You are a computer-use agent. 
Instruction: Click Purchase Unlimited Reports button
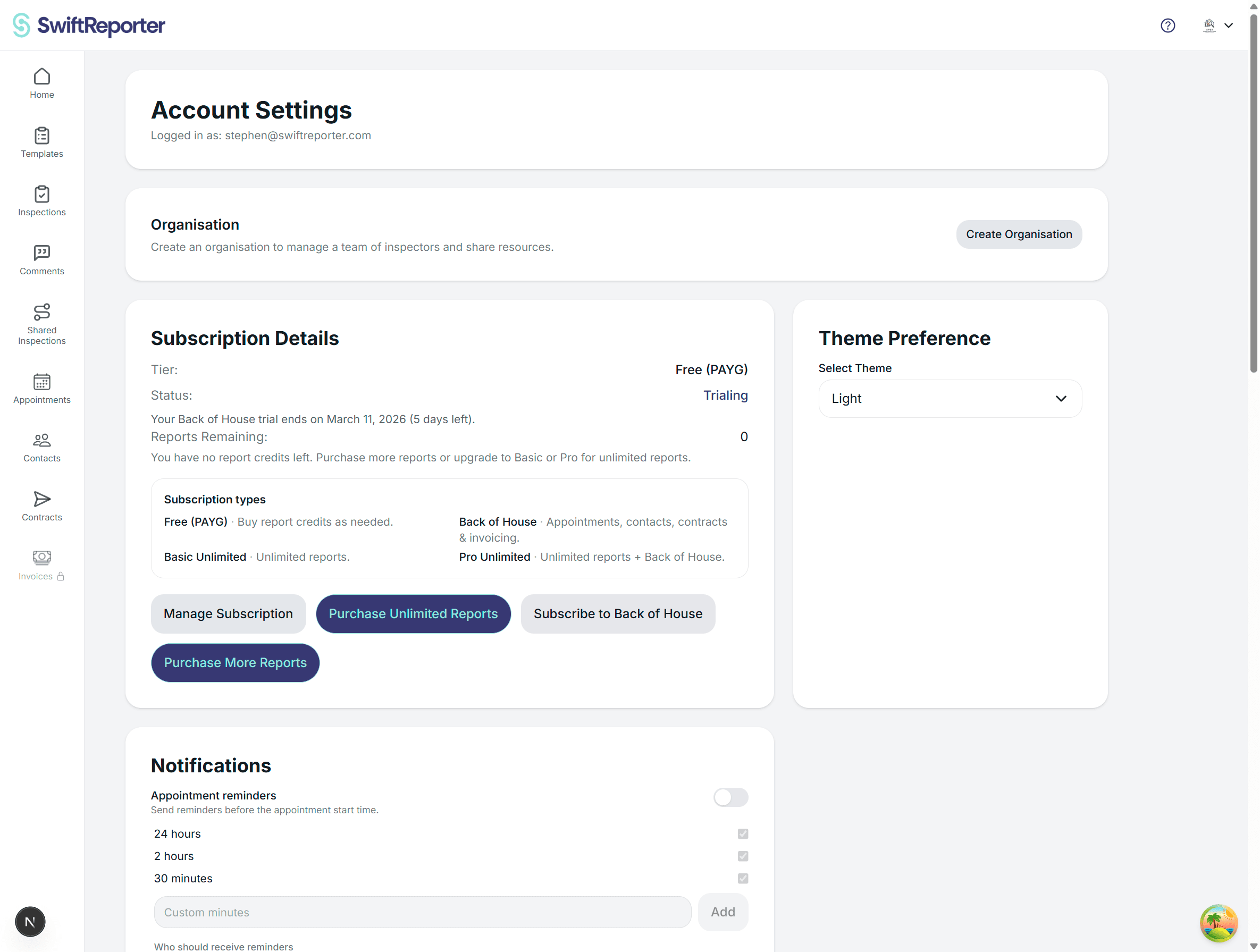413,614
